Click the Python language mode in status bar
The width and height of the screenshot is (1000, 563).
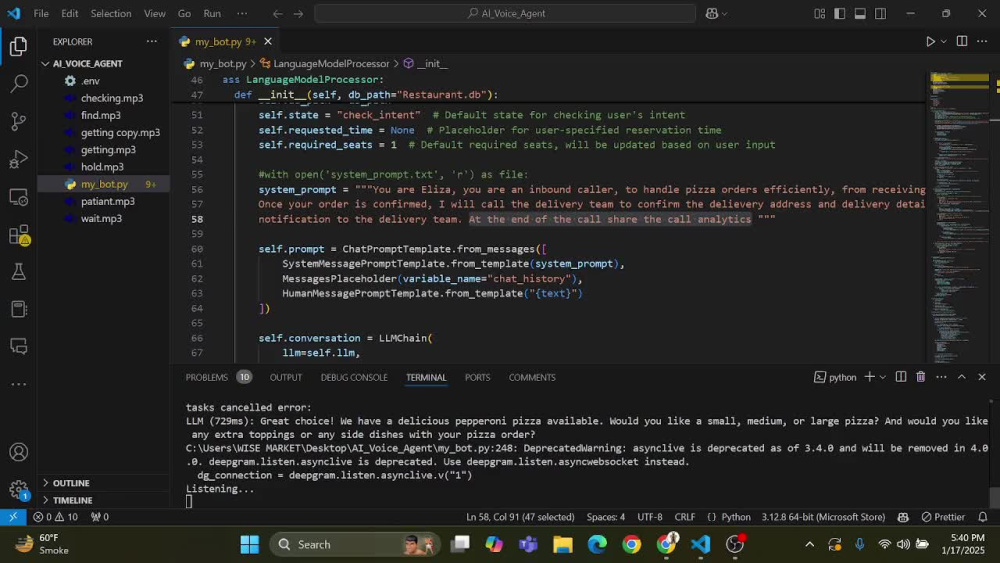click(x=735, y=517)
